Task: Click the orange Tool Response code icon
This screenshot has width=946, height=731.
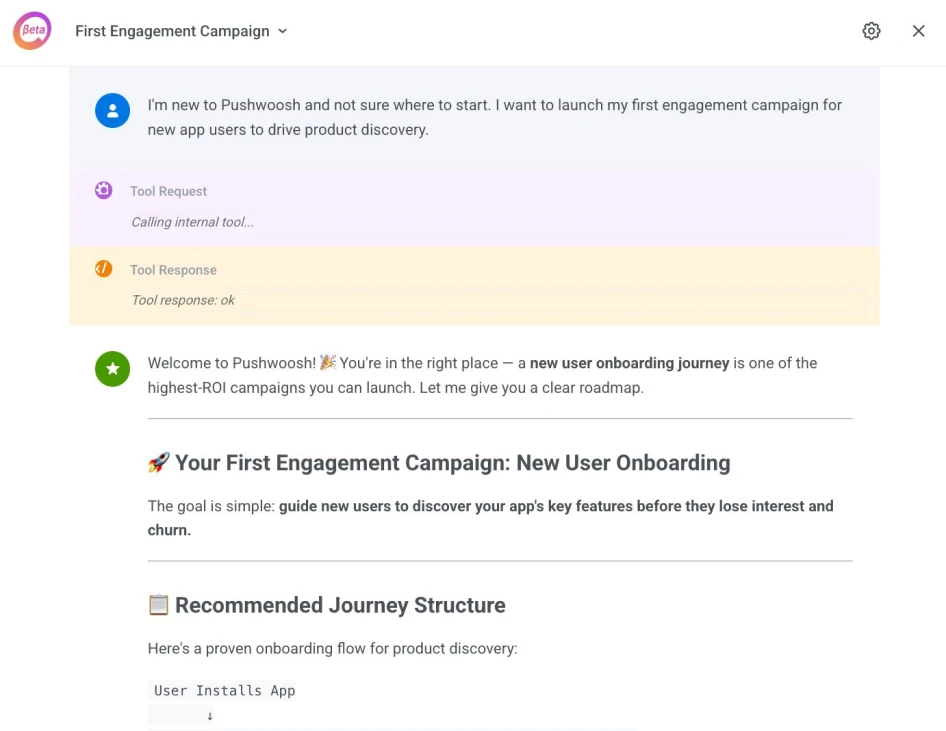Action: [x=104, y=268]
